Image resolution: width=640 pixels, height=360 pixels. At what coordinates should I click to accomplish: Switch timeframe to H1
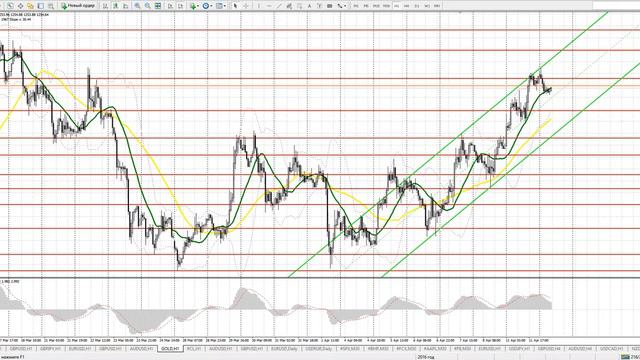396,6
